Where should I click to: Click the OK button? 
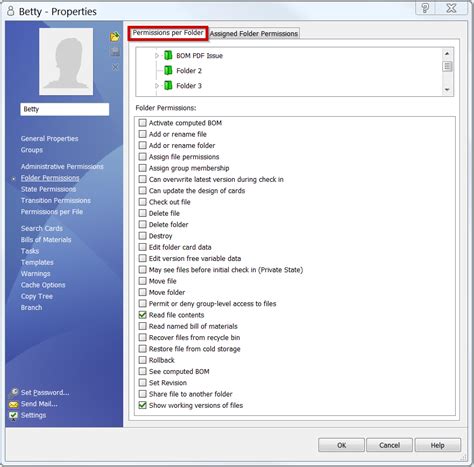341,445
